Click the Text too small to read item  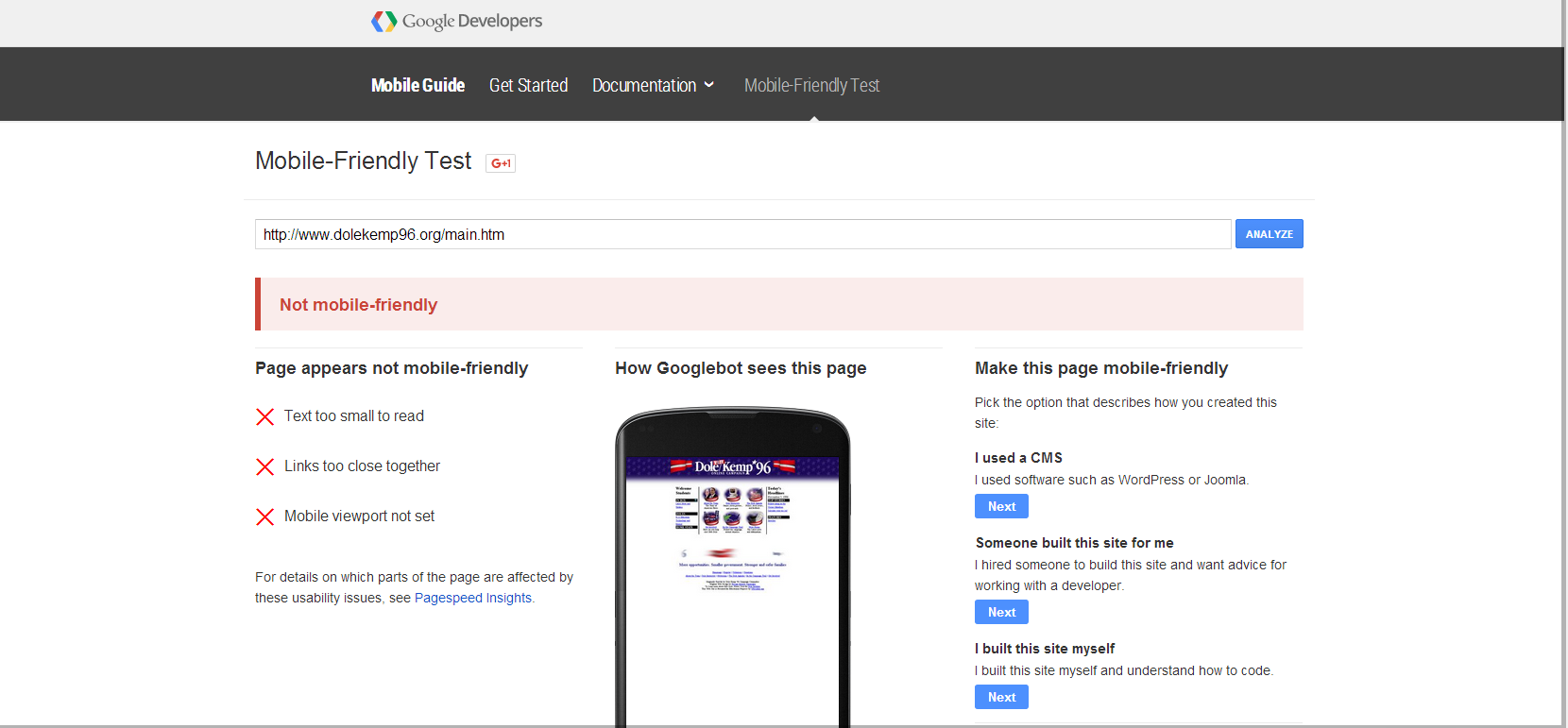pos(354,416)
